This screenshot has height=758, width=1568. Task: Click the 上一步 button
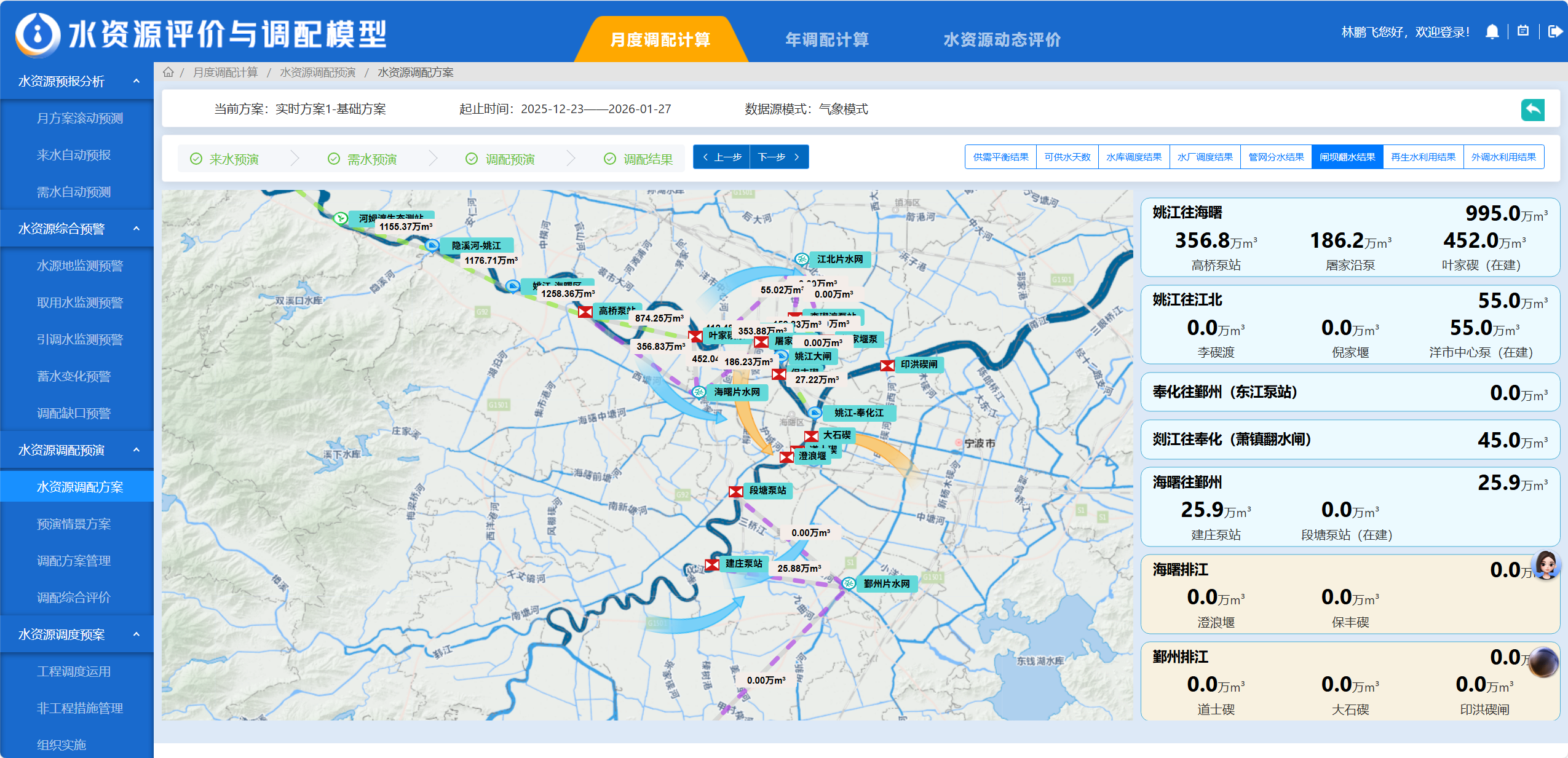[x=721, y=157]
